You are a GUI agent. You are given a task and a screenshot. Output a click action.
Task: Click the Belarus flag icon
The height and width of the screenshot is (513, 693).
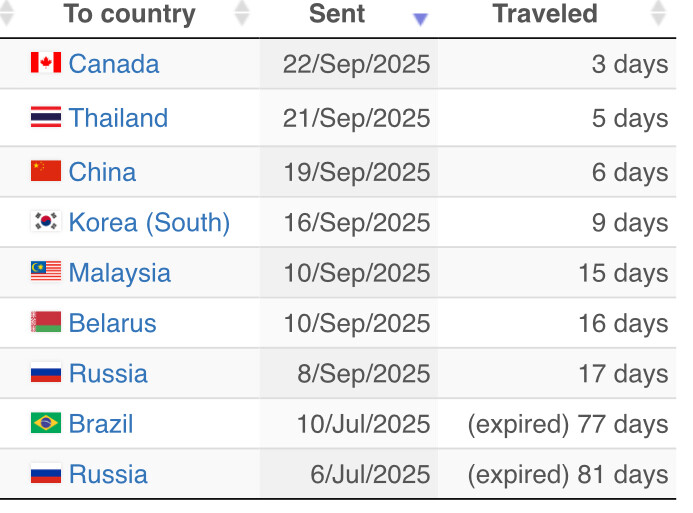click(x=46, y=323)
